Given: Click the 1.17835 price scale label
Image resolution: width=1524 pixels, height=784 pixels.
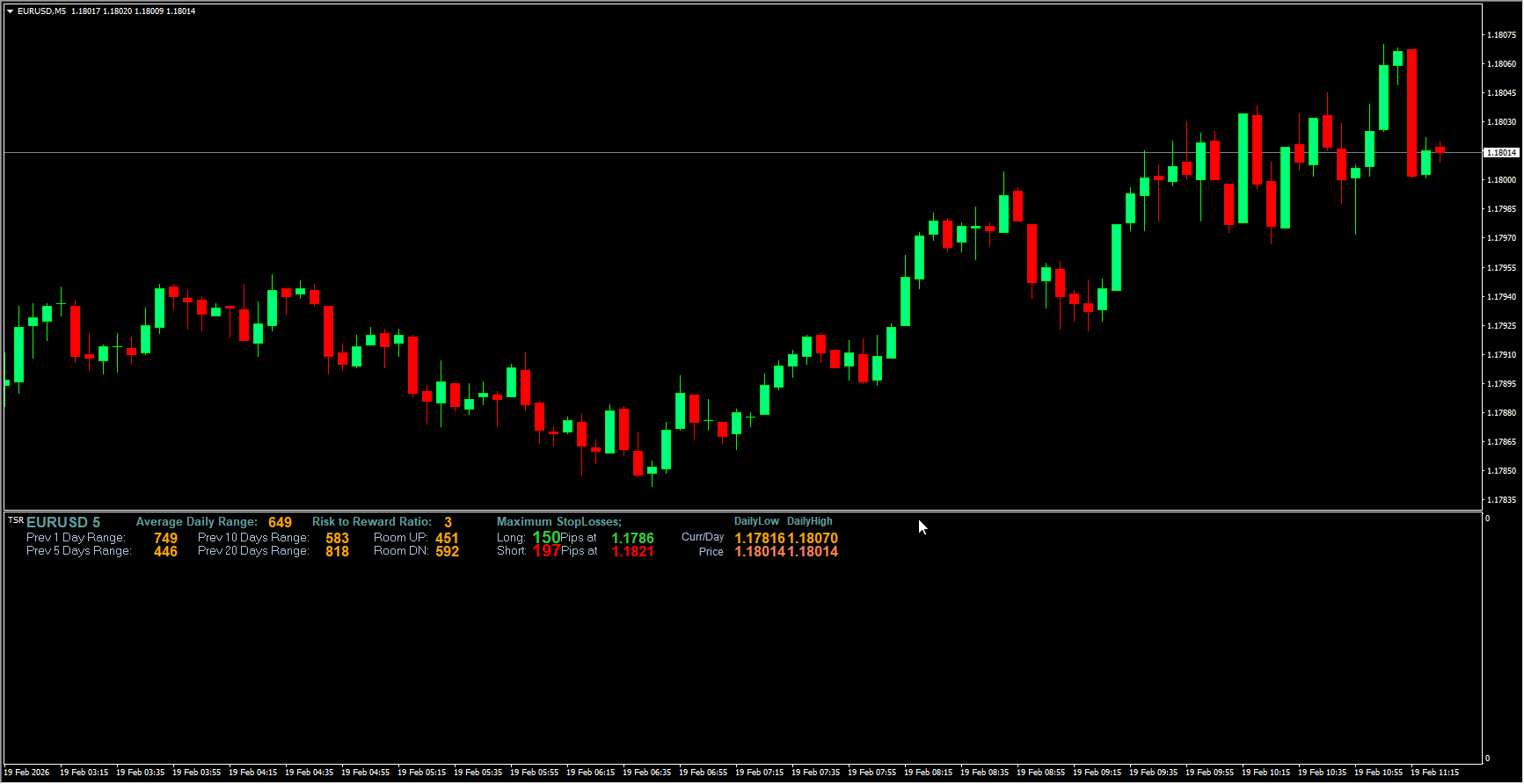Looking at the screenshot, I should tap(1501, 500).
